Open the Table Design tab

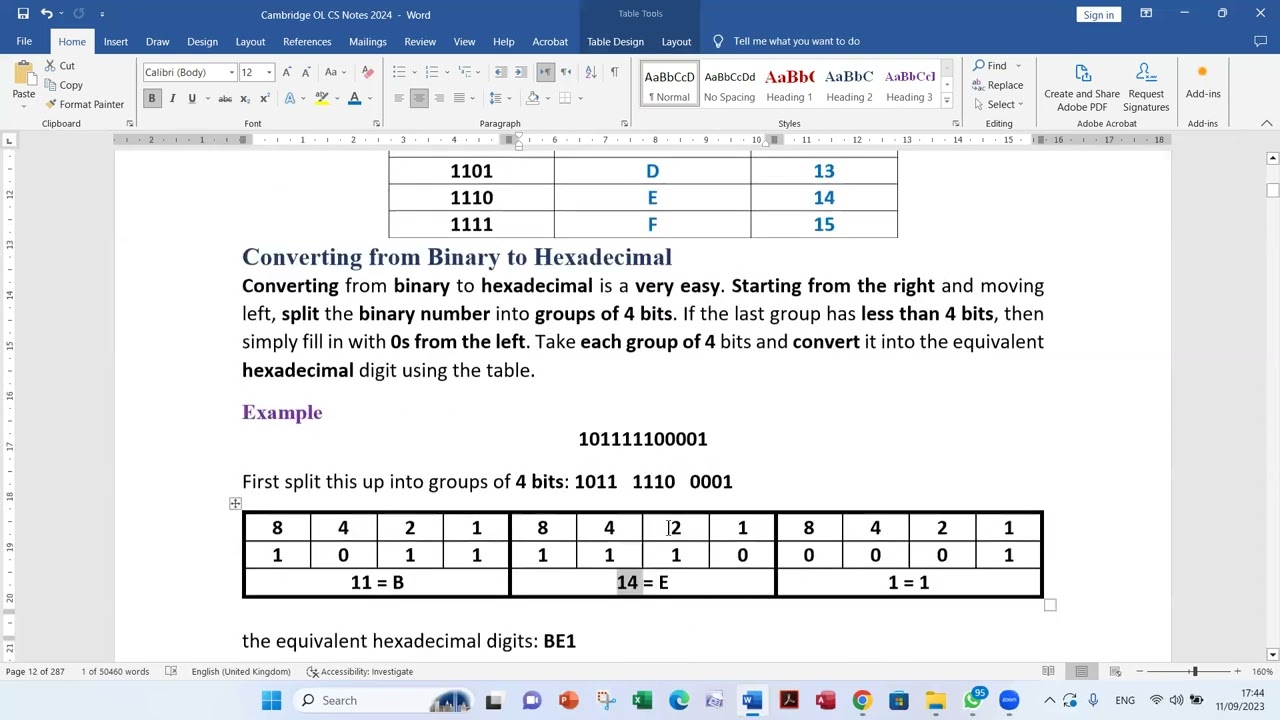click(x=615, y=41)
